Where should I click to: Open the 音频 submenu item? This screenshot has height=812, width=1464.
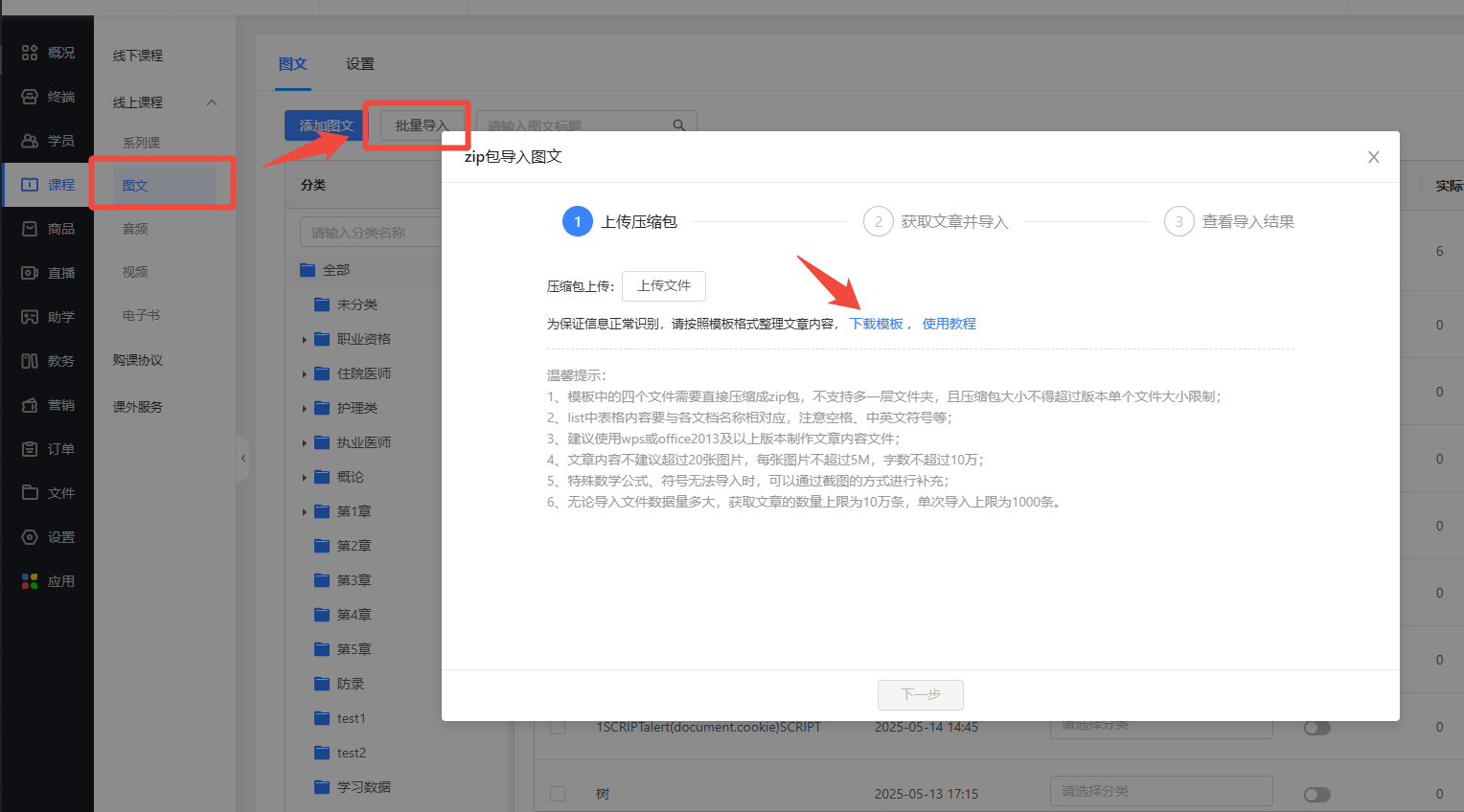coord(135,229)
